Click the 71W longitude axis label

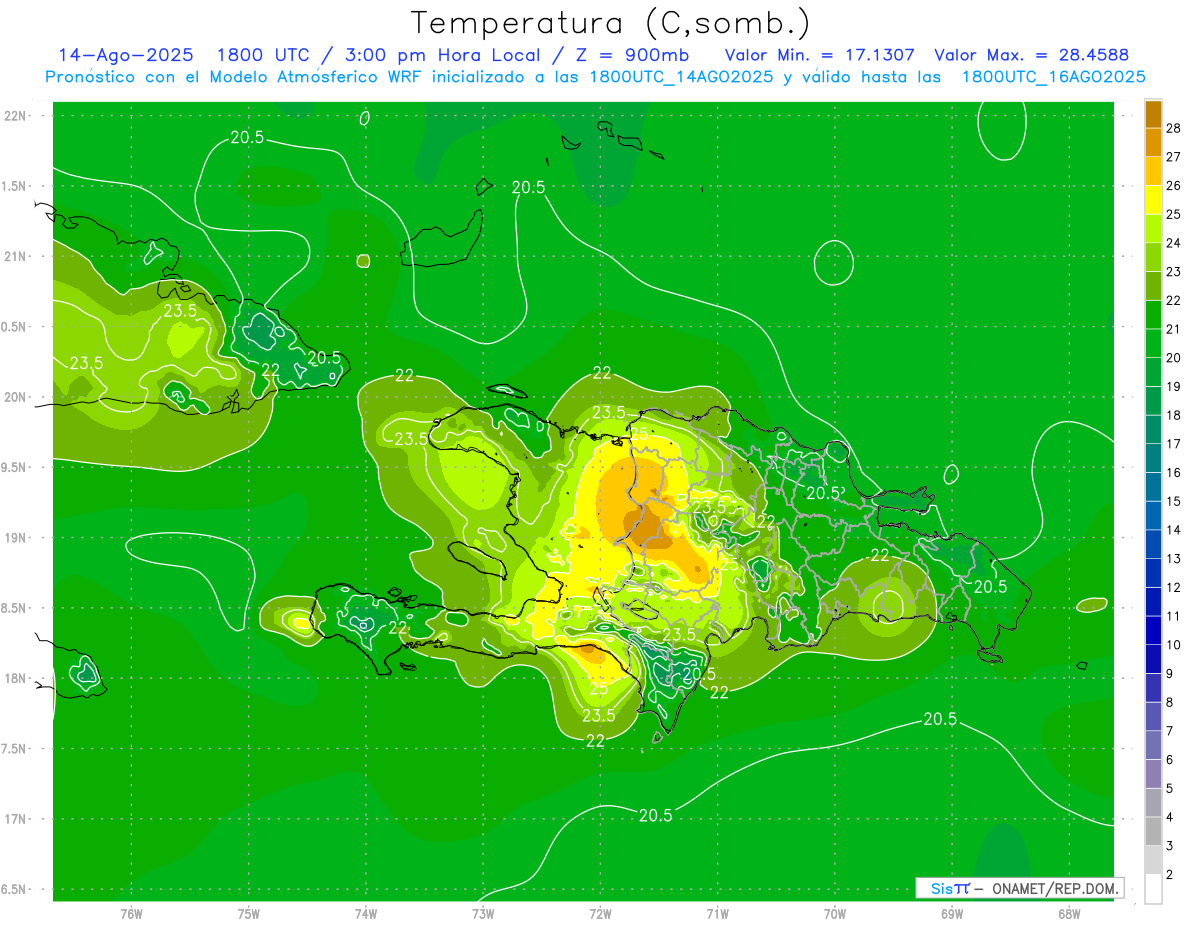click(717, 914)
